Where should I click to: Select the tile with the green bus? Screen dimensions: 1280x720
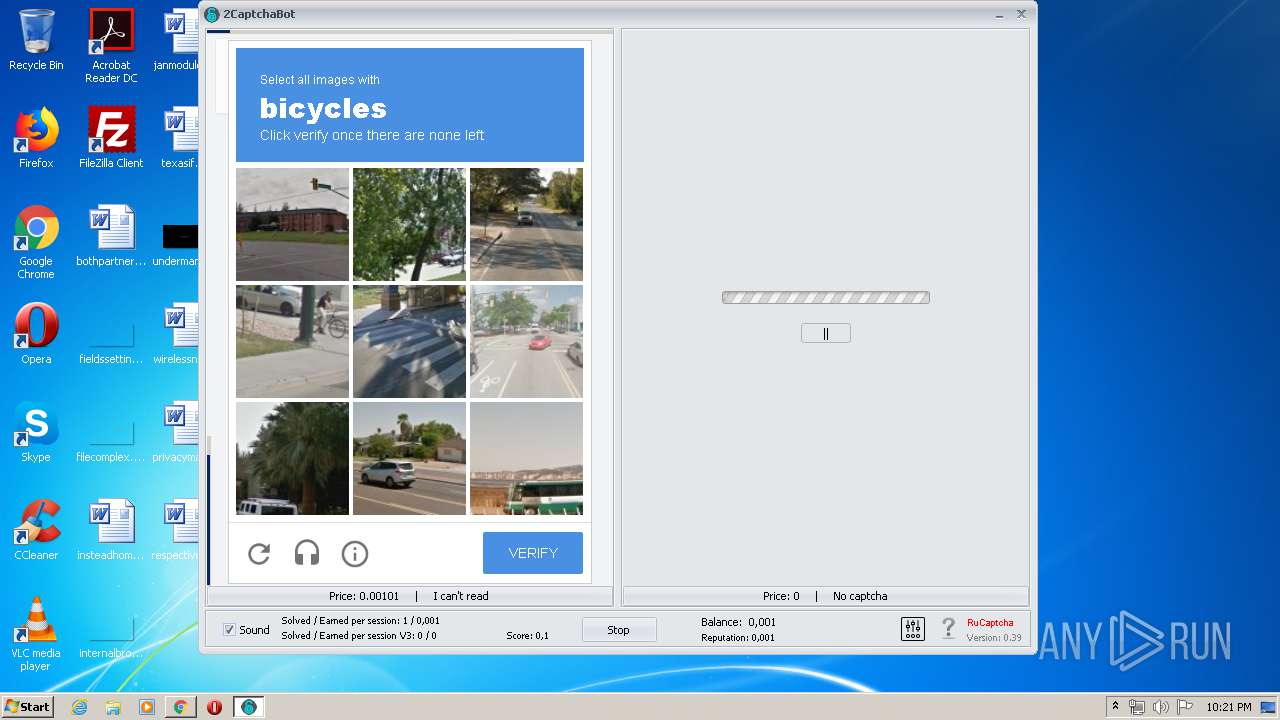(526, 458)
